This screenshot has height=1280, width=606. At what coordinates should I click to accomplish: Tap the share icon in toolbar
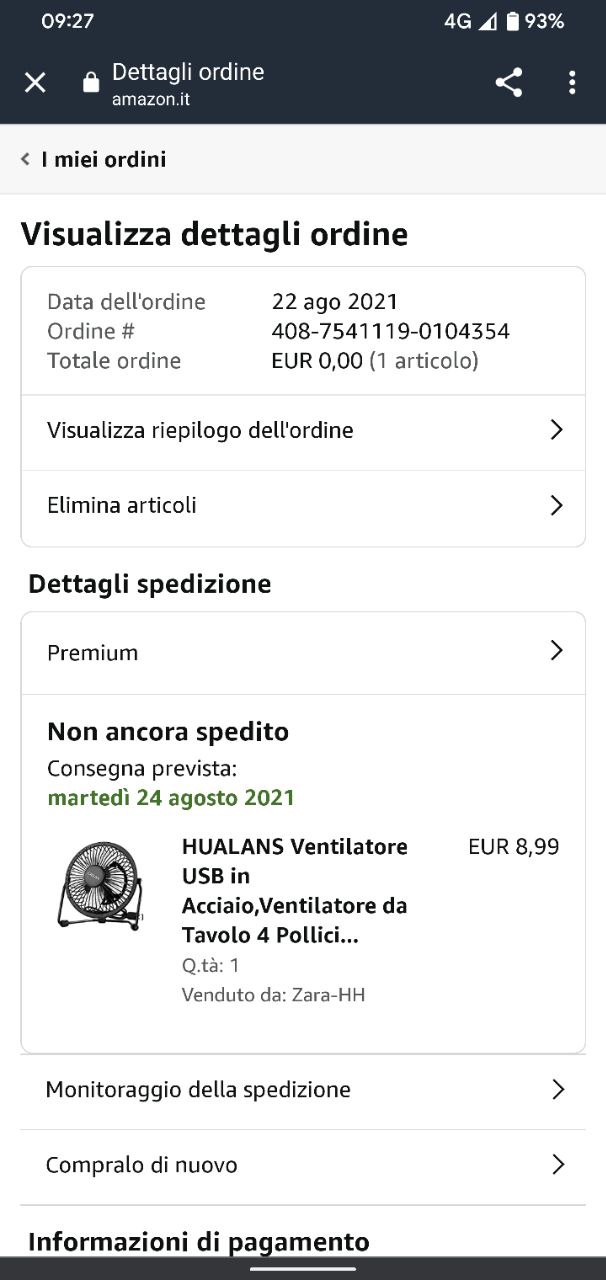coord(509,83)
